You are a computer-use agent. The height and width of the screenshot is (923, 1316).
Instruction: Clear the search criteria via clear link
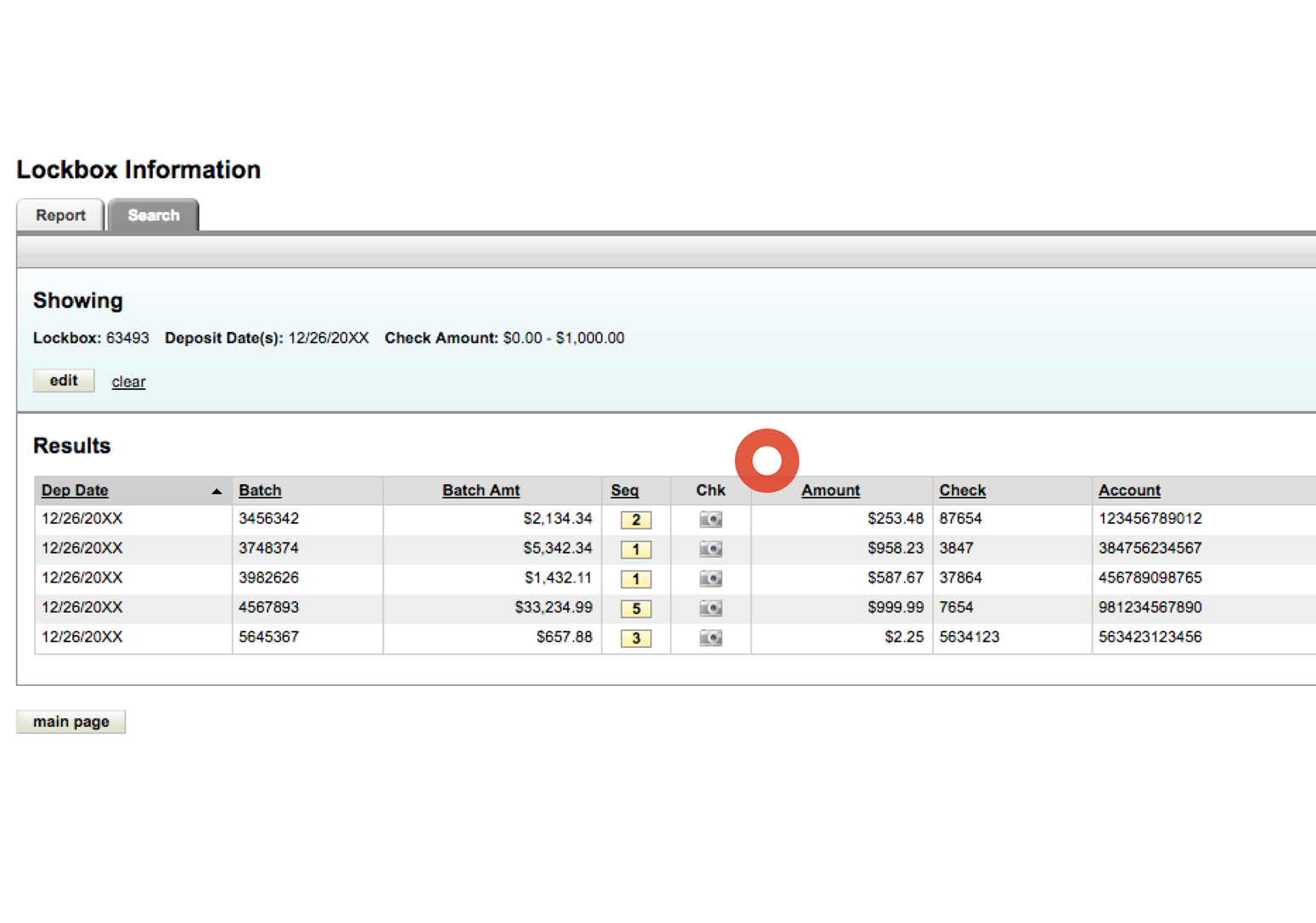128,382
